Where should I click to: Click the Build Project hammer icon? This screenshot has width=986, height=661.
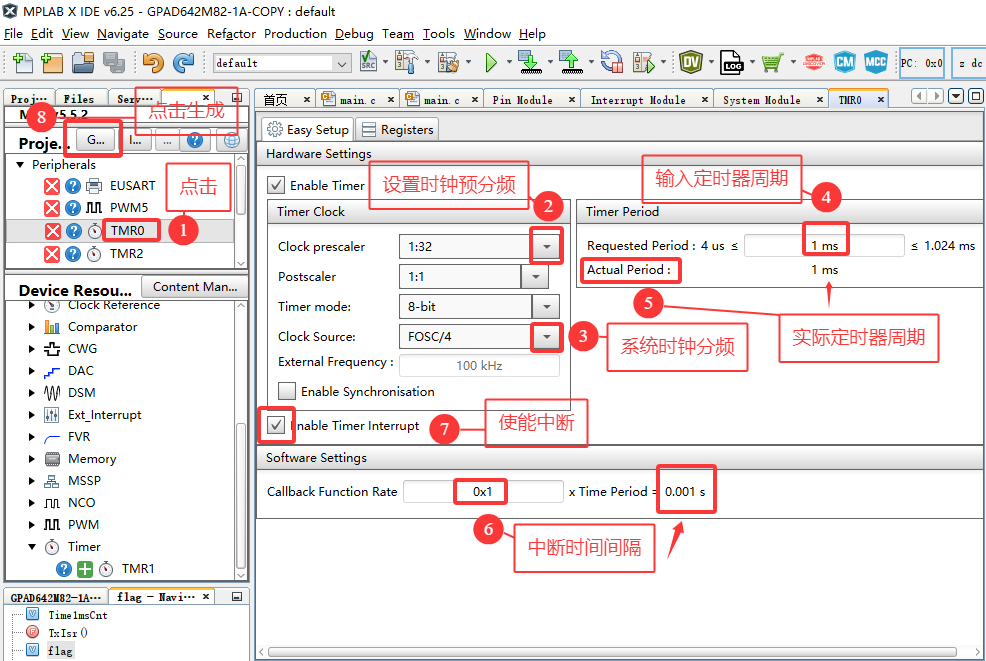pyautogui.click(x=406, y=62)
